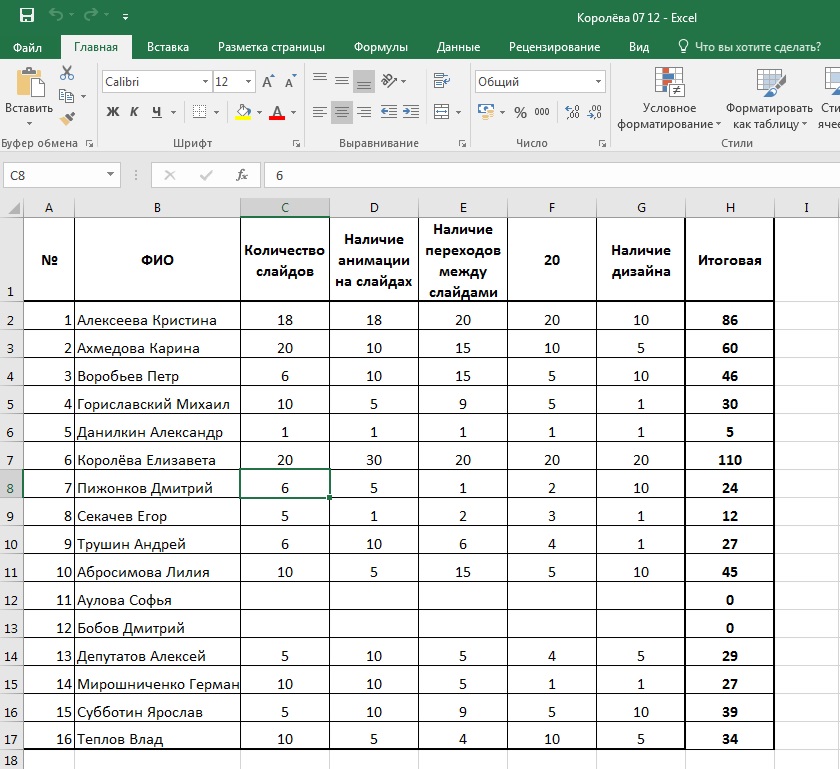The image size is (840, 769).
Task: Open the Paste options arrow under Вставить
Action: point(29,123)
